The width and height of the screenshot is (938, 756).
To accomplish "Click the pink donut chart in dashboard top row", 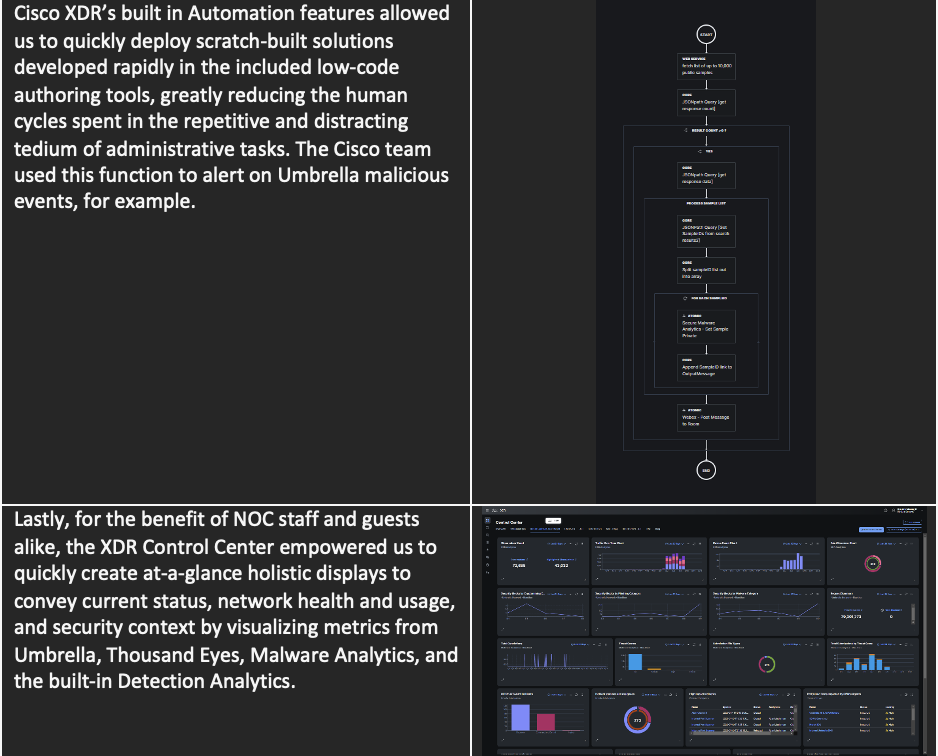I will click(872, 564).
